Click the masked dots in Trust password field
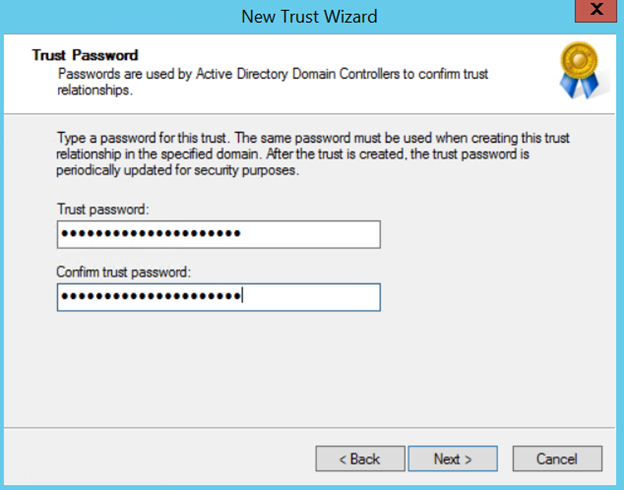 click(150, 234)
